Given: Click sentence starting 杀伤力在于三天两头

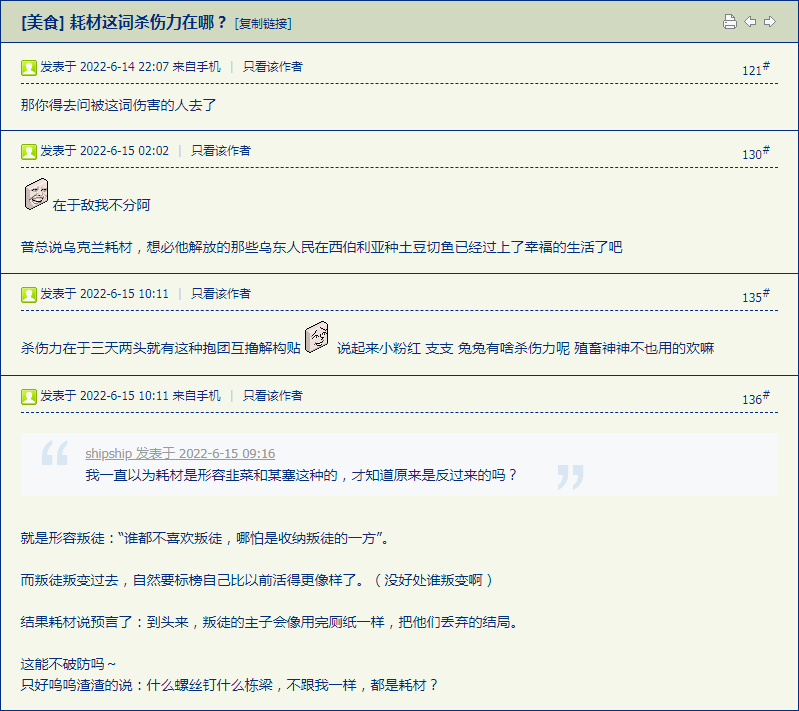Looking at the screenshot, I should coord(161,348).
